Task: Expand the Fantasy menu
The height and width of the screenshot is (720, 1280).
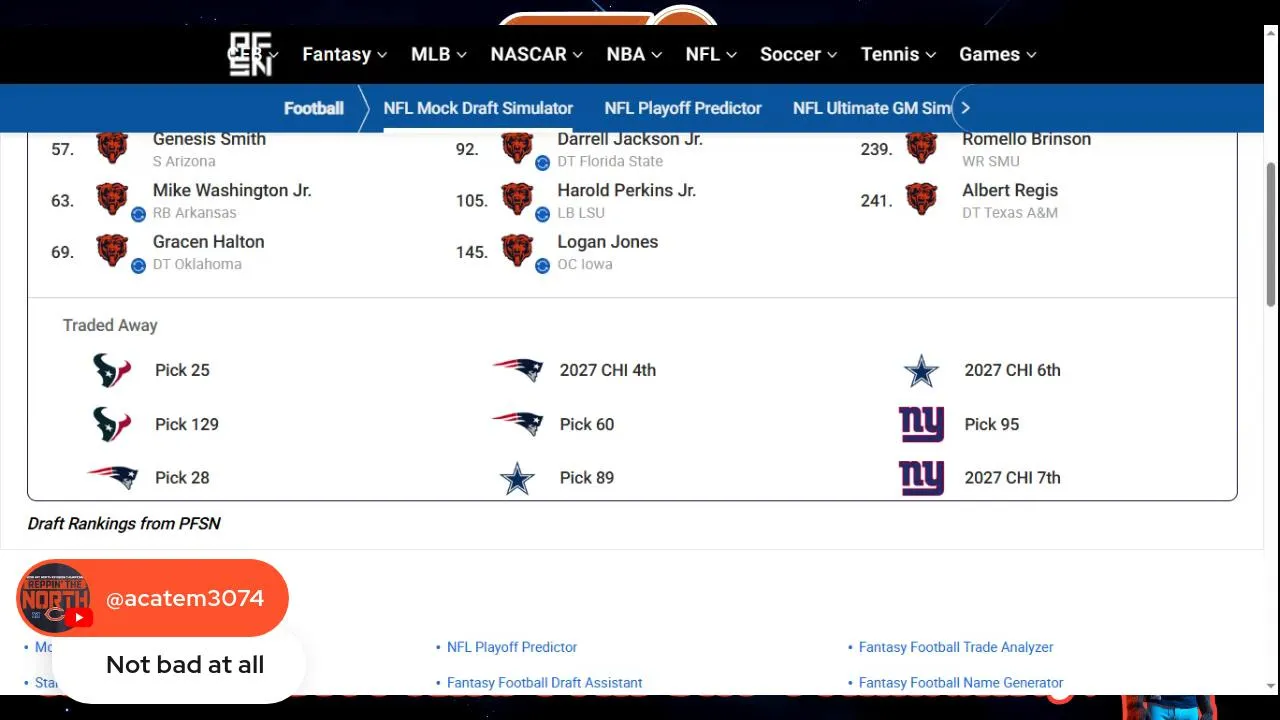Action: coord(344,54)
